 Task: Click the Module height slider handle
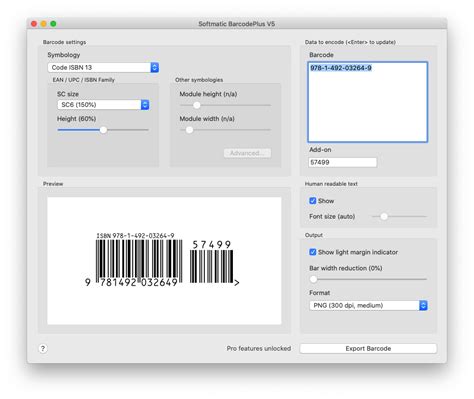[x=197, y=105]
